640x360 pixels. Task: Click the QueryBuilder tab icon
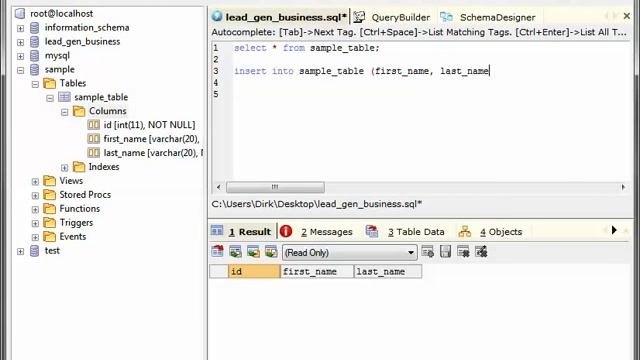point(359,17)
